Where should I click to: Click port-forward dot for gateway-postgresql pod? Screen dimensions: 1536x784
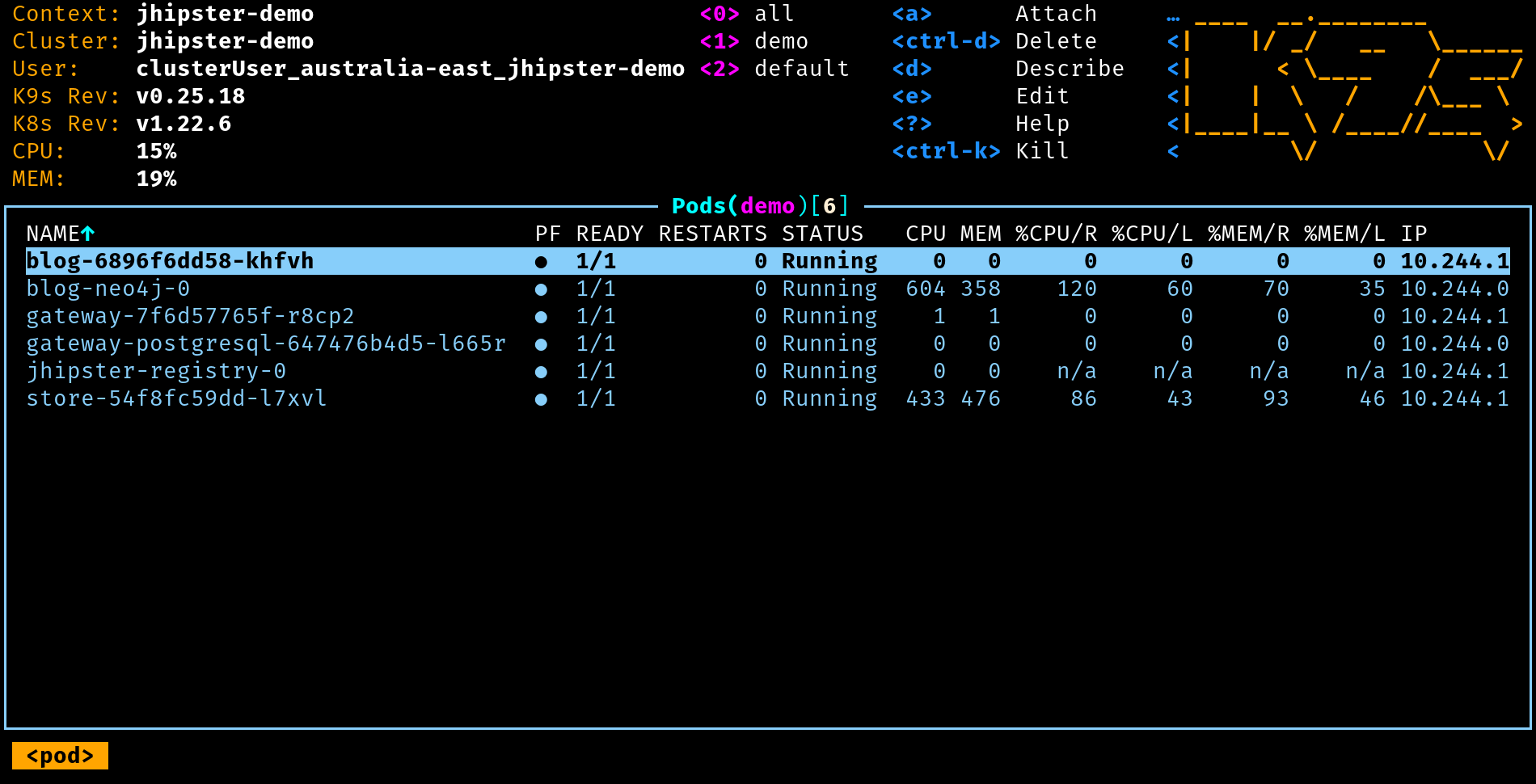click(541, 344)
